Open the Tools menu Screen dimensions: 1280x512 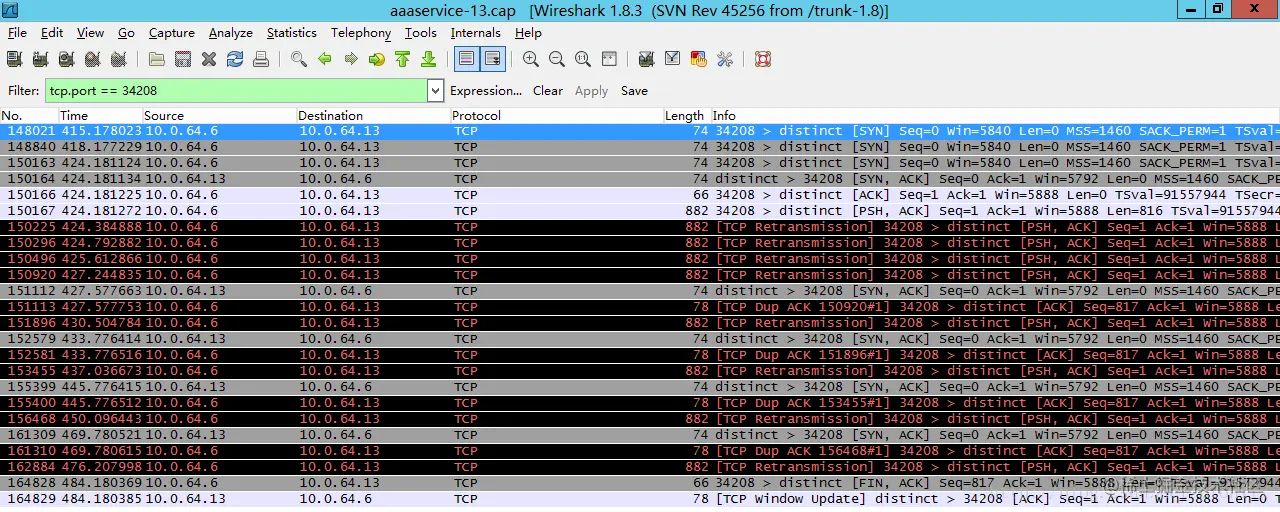(421, 33)
